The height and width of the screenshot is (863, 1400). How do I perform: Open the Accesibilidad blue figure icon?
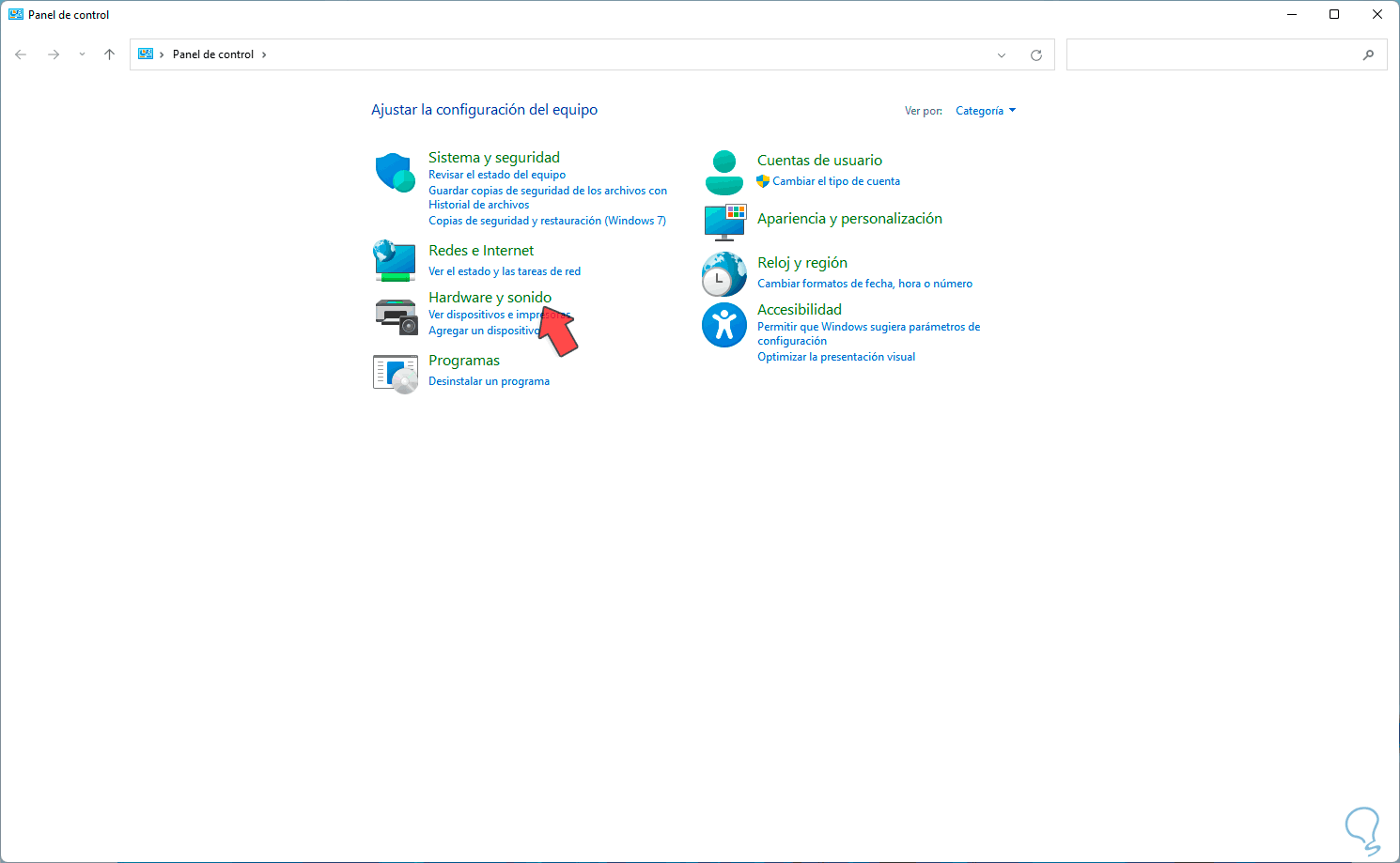724,325
